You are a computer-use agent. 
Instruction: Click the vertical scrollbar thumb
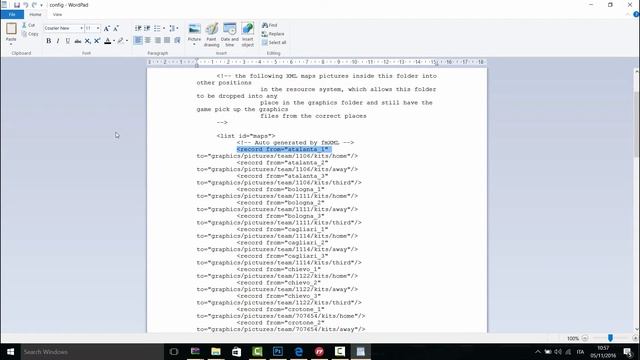(636, 124)
